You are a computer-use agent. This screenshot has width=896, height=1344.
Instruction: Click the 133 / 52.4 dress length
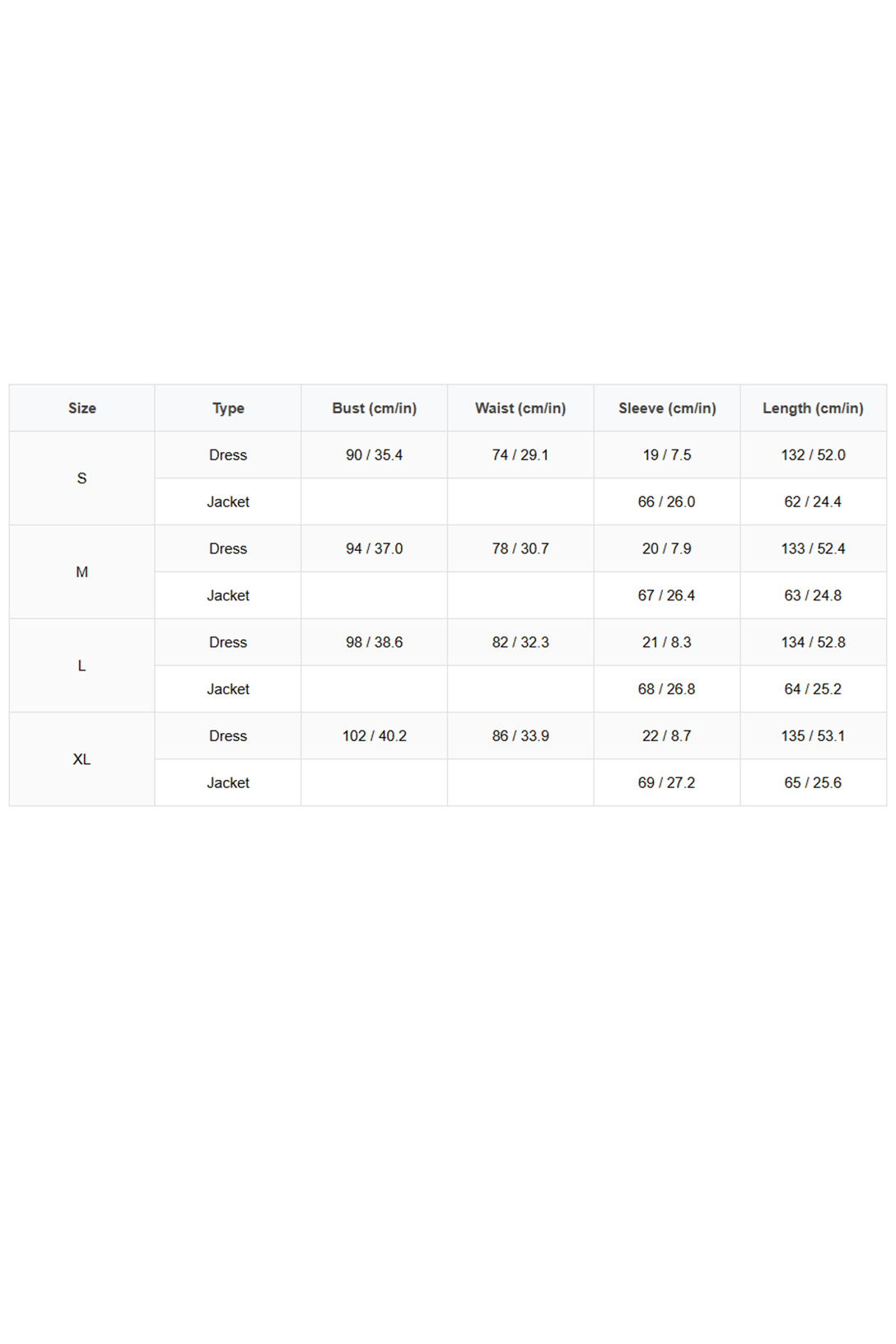(814, 548)
